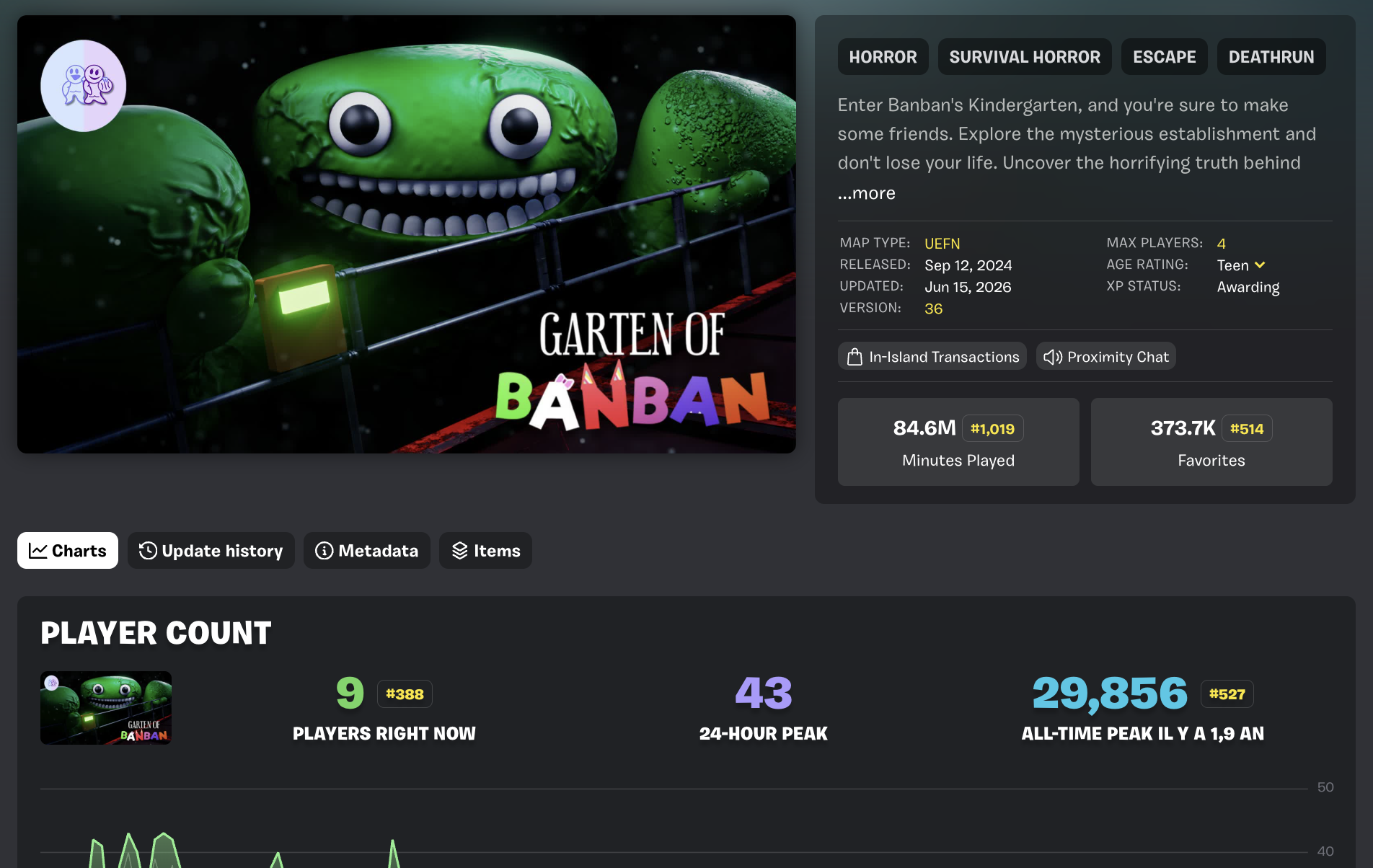Screen dimensions: 1373x868
Task: Switch to the Charts tab
Action: click(x=68, y=551)
